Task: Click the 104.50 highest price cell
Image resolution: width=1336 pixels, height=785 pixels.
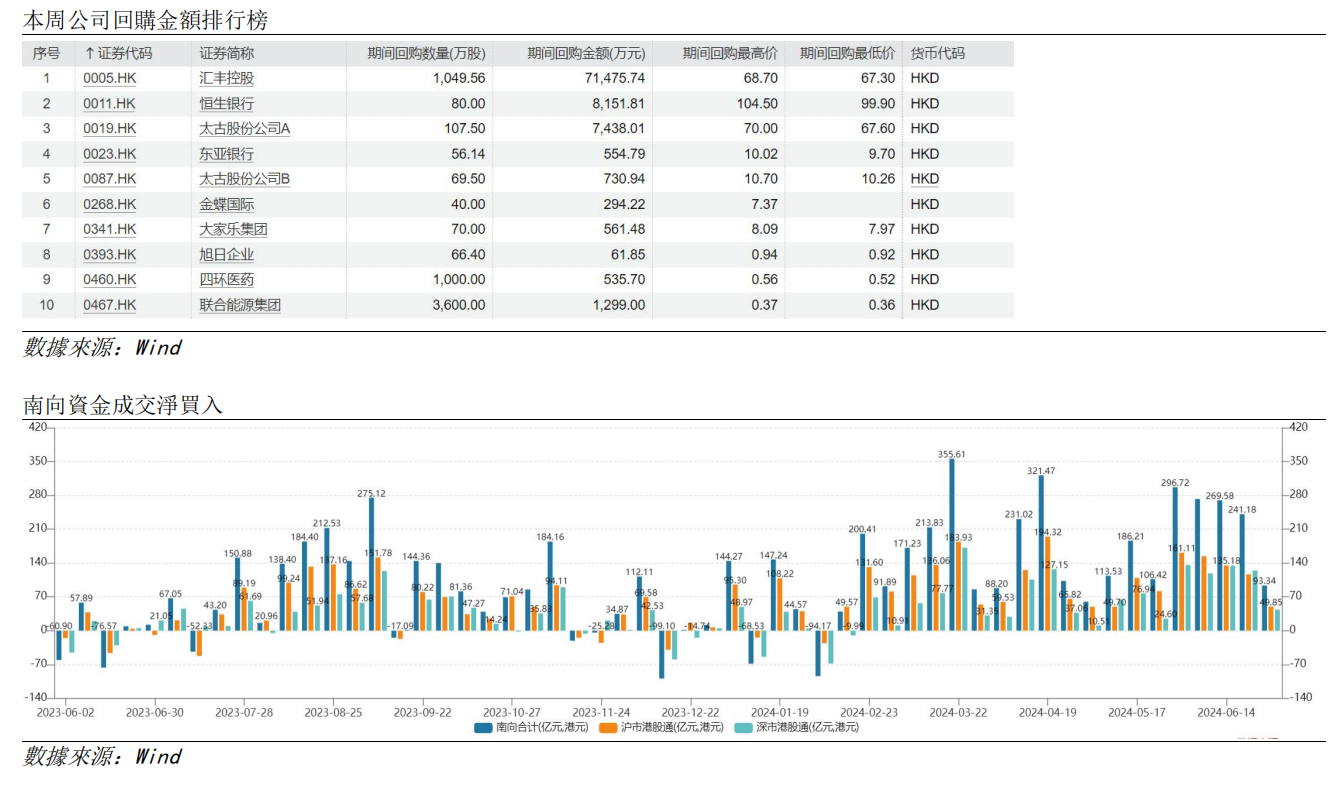Action: click(757, 103)
